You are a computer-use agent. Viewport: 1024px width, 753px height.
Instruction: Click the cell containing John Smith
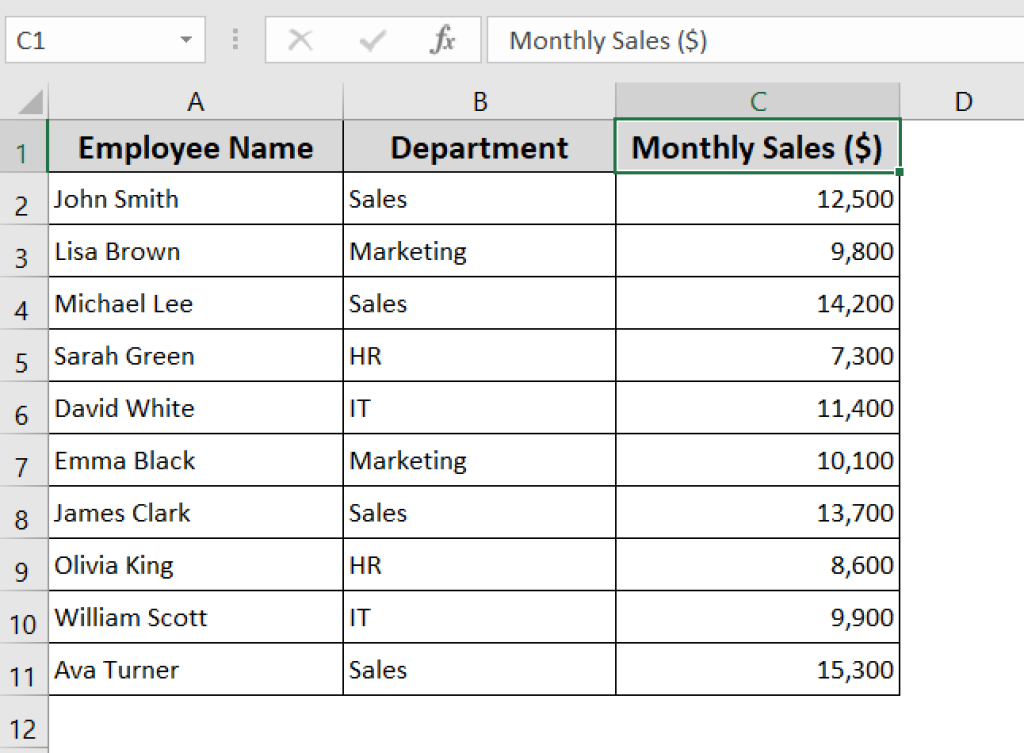pos(195,199)
